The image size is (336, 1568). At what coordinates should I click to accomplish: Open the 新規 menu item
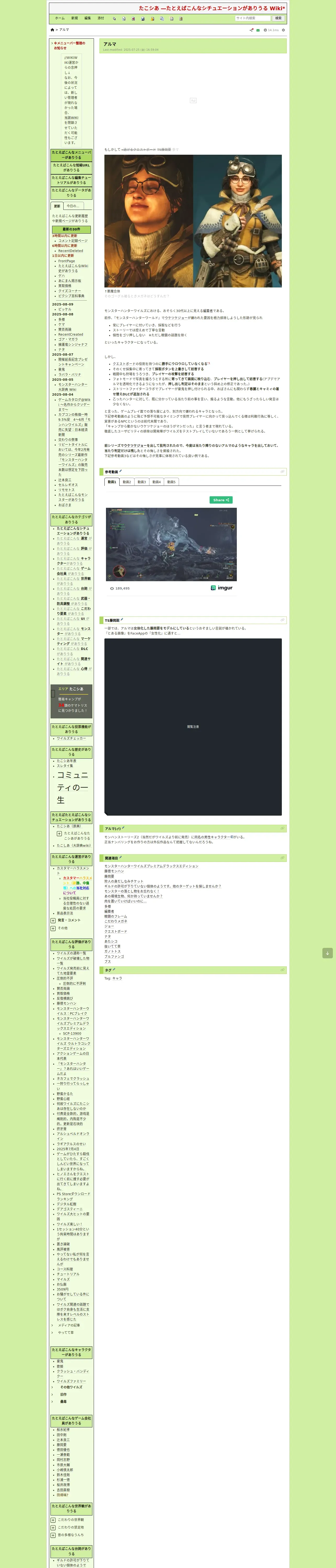pyautogui.click(x=74, y=18)
